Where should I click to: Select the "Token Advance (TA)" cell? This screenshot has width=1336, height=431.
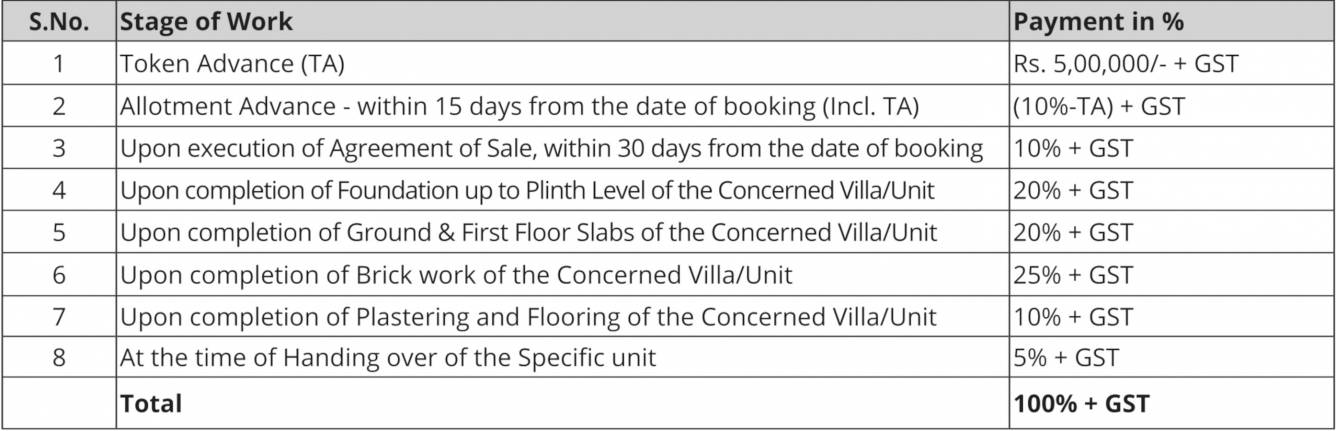click(232, 64)
